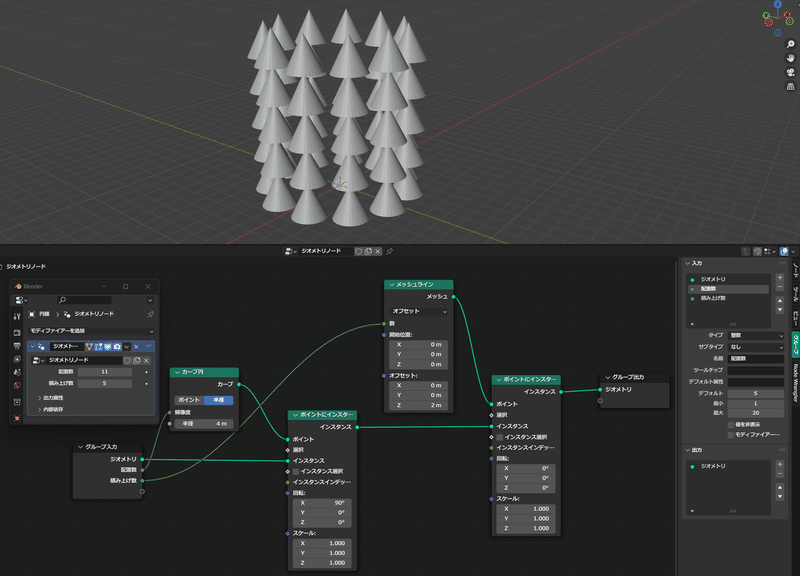This screenshot has width=800, height=576.
Task: Open the World properties red globe icon
Action: 17,385
